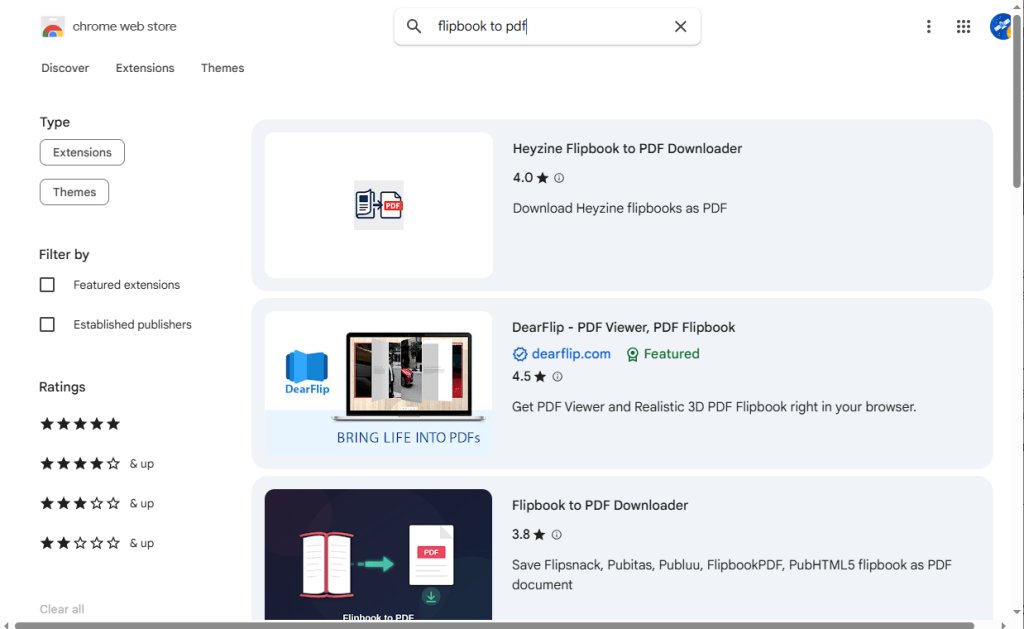This screenshot has height=629, width=1024.
Task: Filter by five-star ratings
Action: click(x=80, y=424)
